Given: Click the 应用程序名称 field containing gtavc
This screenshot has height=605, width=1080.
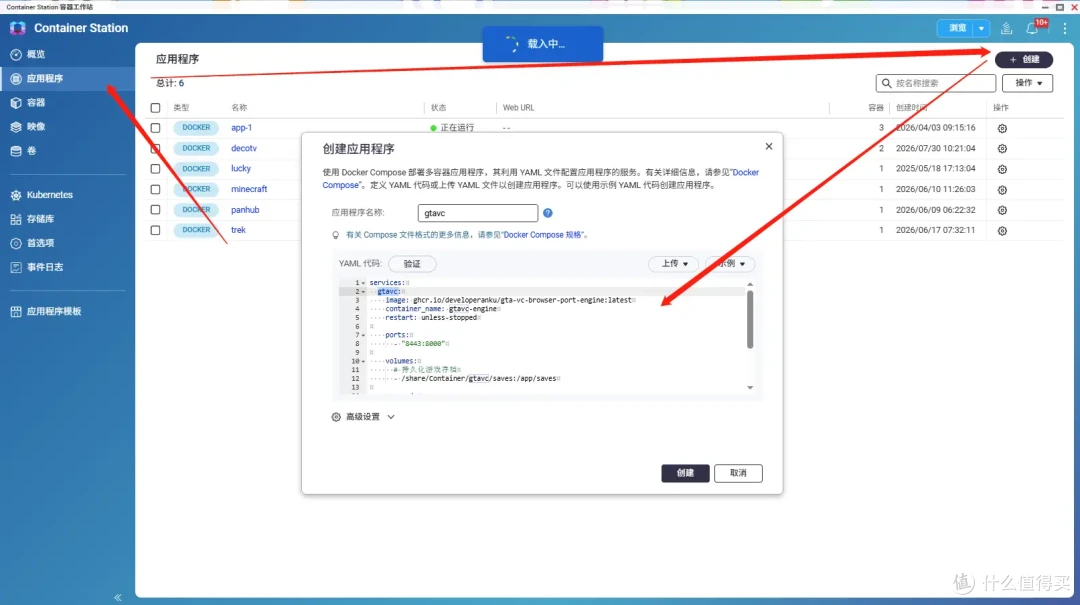Looking at the screenshot, I should coord(477,214).
